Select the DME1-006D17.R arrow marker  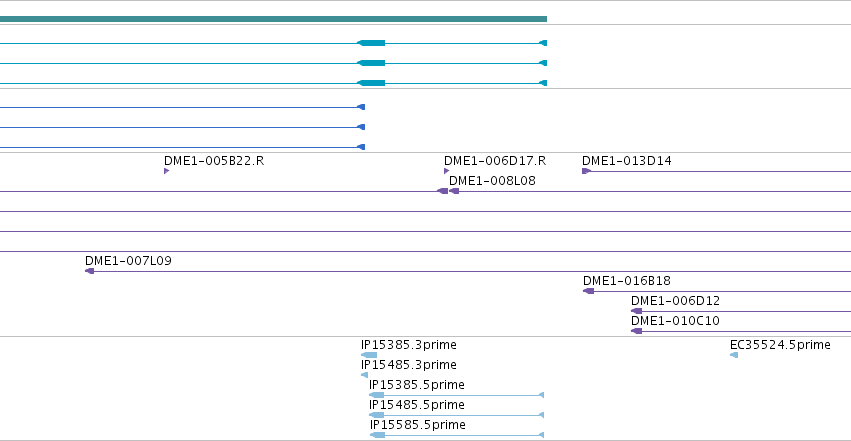click(447, 171)
